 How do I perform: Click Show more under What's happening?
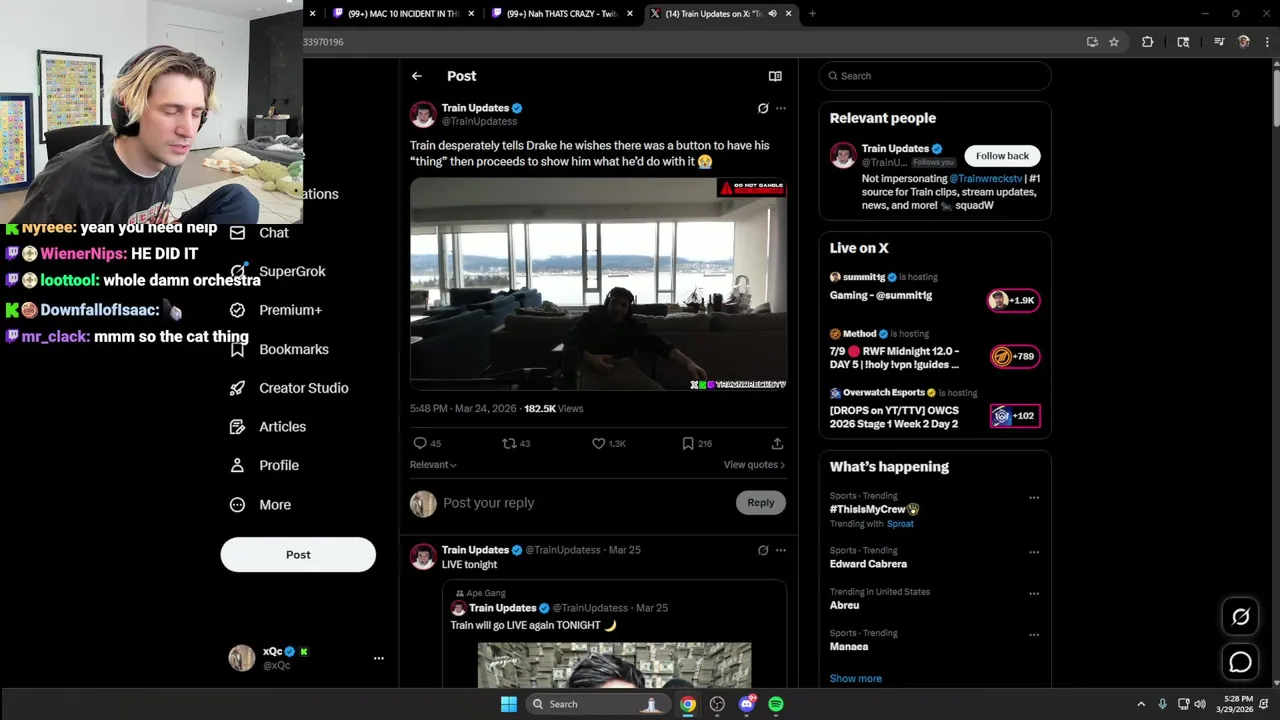tap(855, 679)
